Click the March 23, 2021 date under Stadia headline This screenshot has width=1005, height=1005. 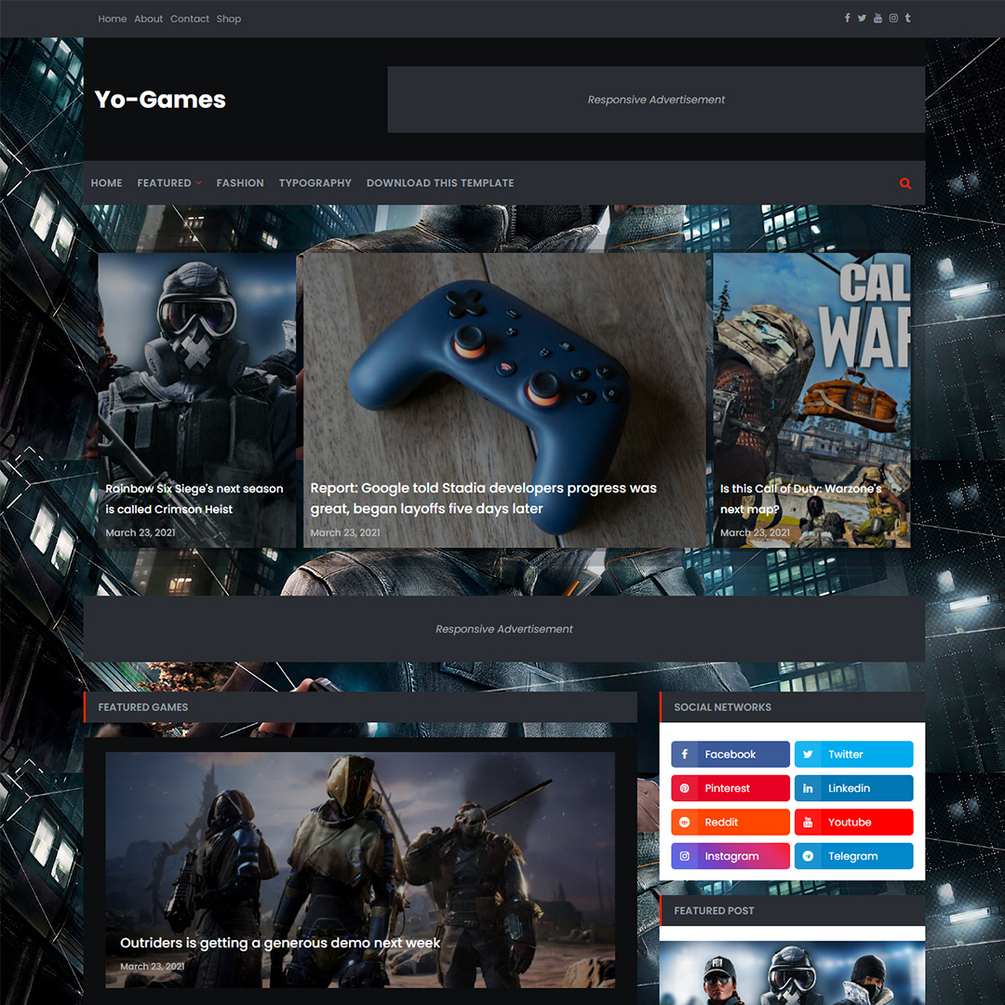coord(345,533)
